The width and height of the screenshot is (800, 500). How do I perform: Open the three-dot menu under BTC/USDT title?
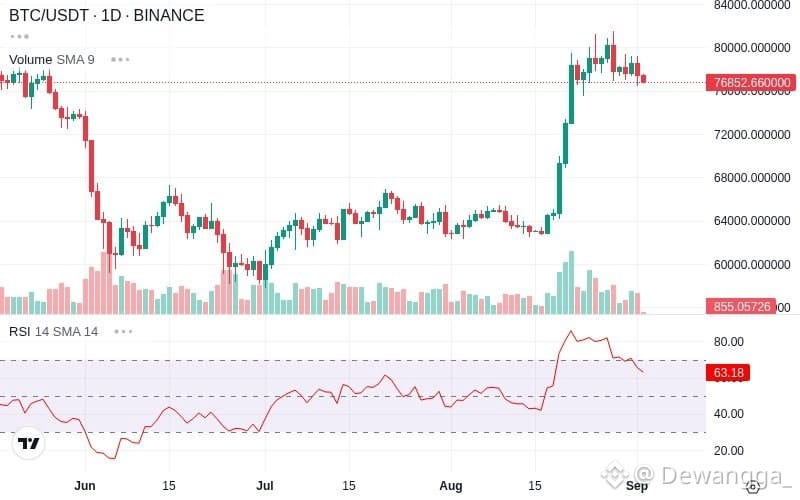19,37
